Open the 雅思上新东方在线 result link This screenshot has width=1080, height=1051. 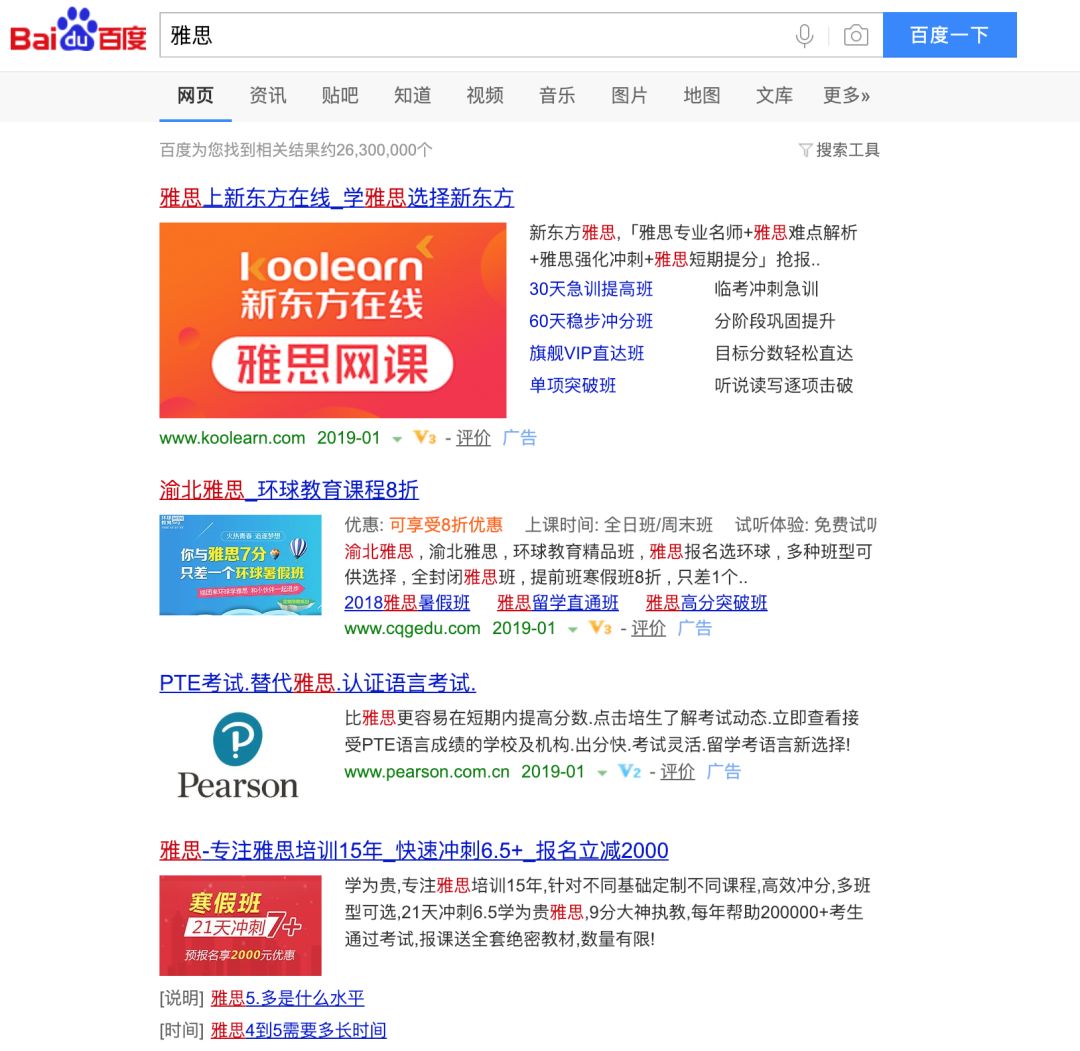pyautogui.click(x=337, y=198)
